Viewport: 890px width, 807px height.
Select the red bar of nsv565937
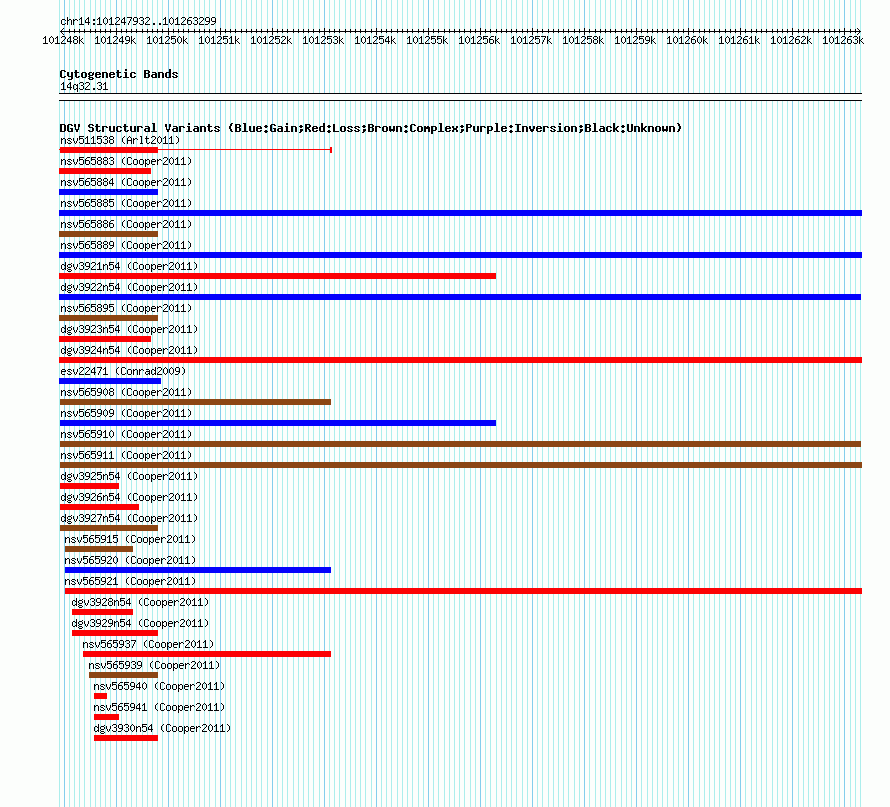[207, 654]
